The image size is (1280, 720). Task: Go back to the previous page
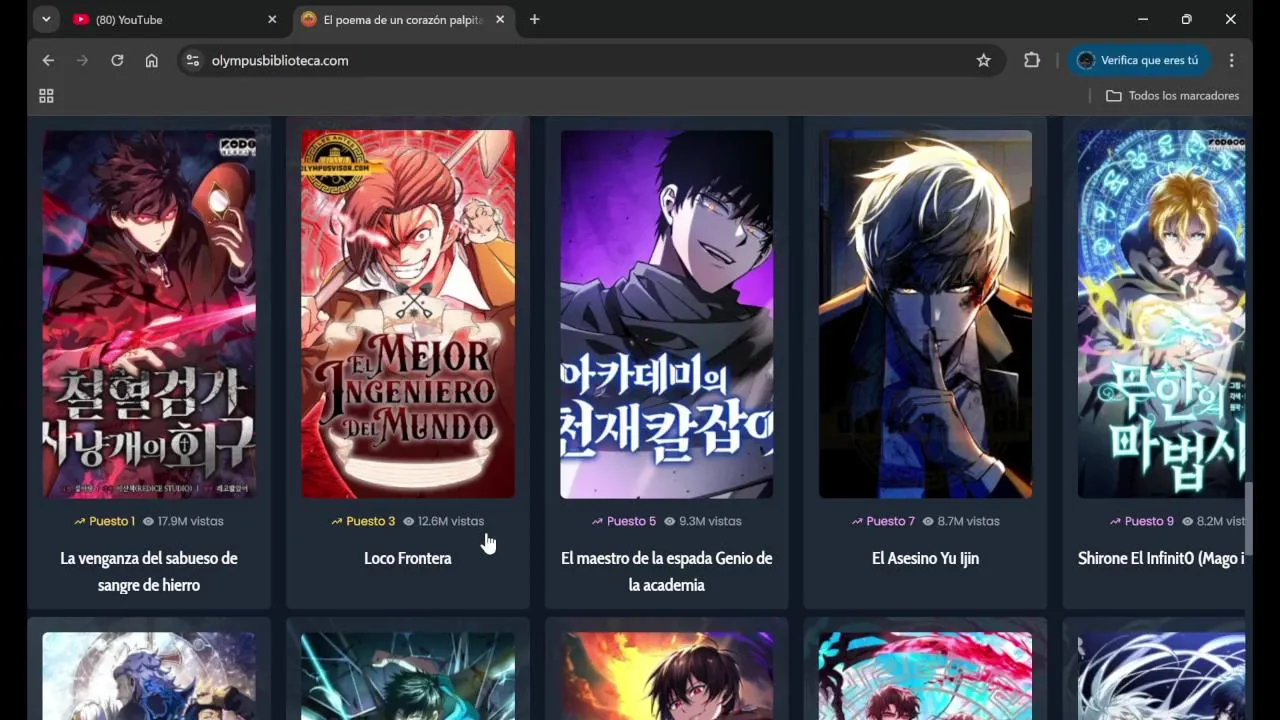pyautogui.click(x=48, y=60)
